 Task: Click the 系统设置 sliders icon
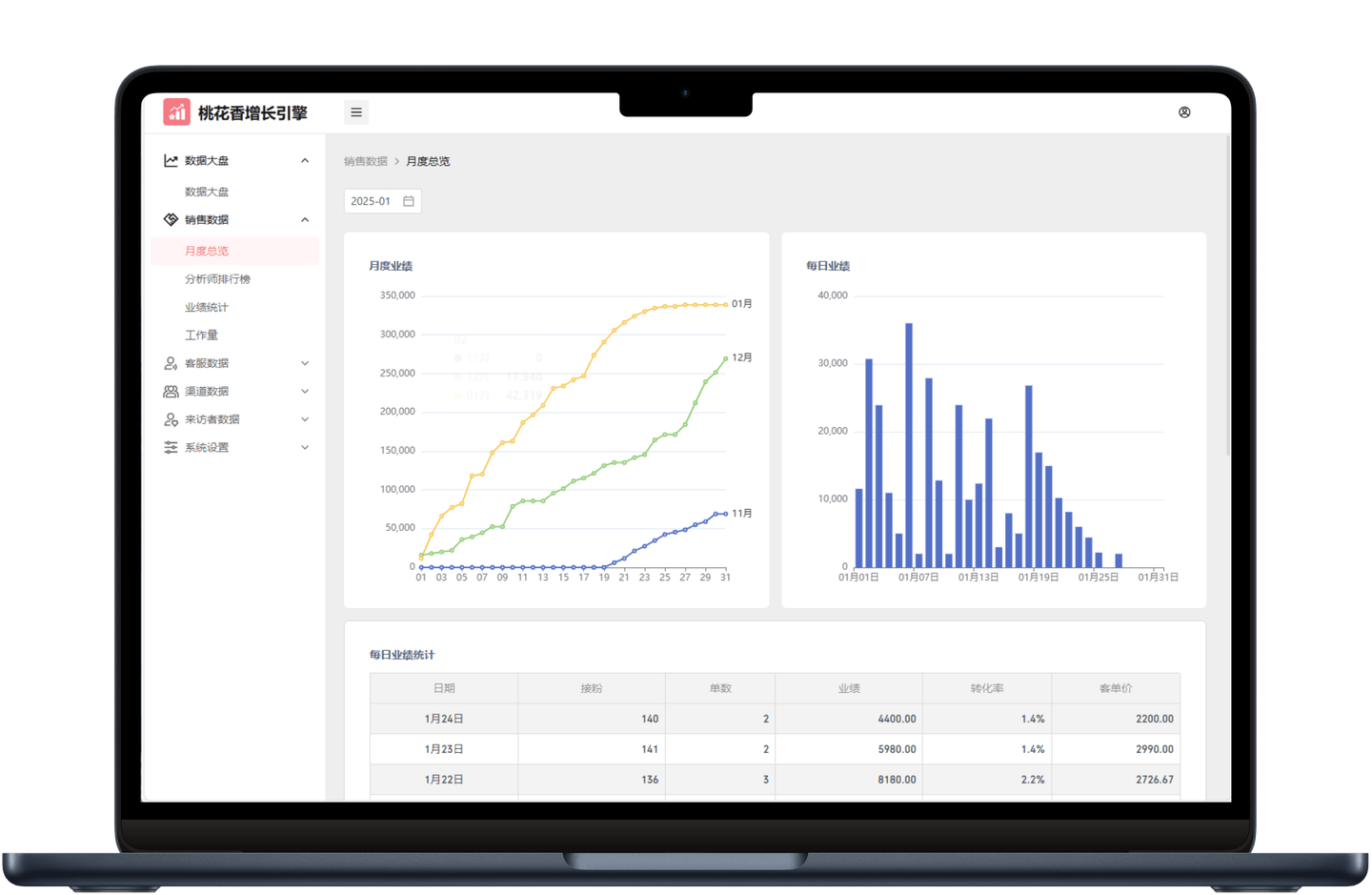click(171, 448)
